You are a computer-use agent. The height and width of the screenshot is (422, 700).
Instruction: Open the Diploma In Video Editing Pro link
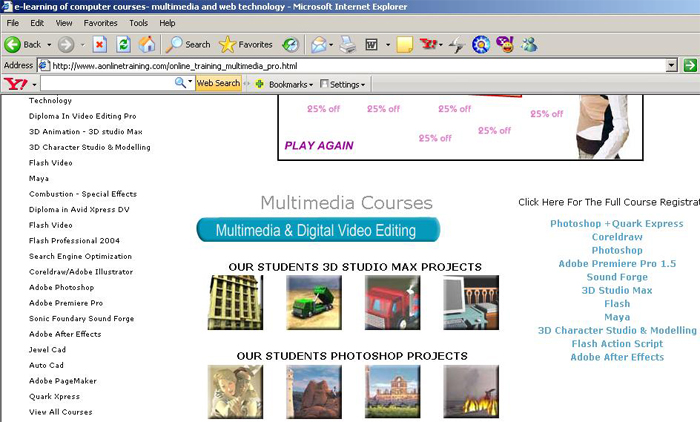pos(83,116)
